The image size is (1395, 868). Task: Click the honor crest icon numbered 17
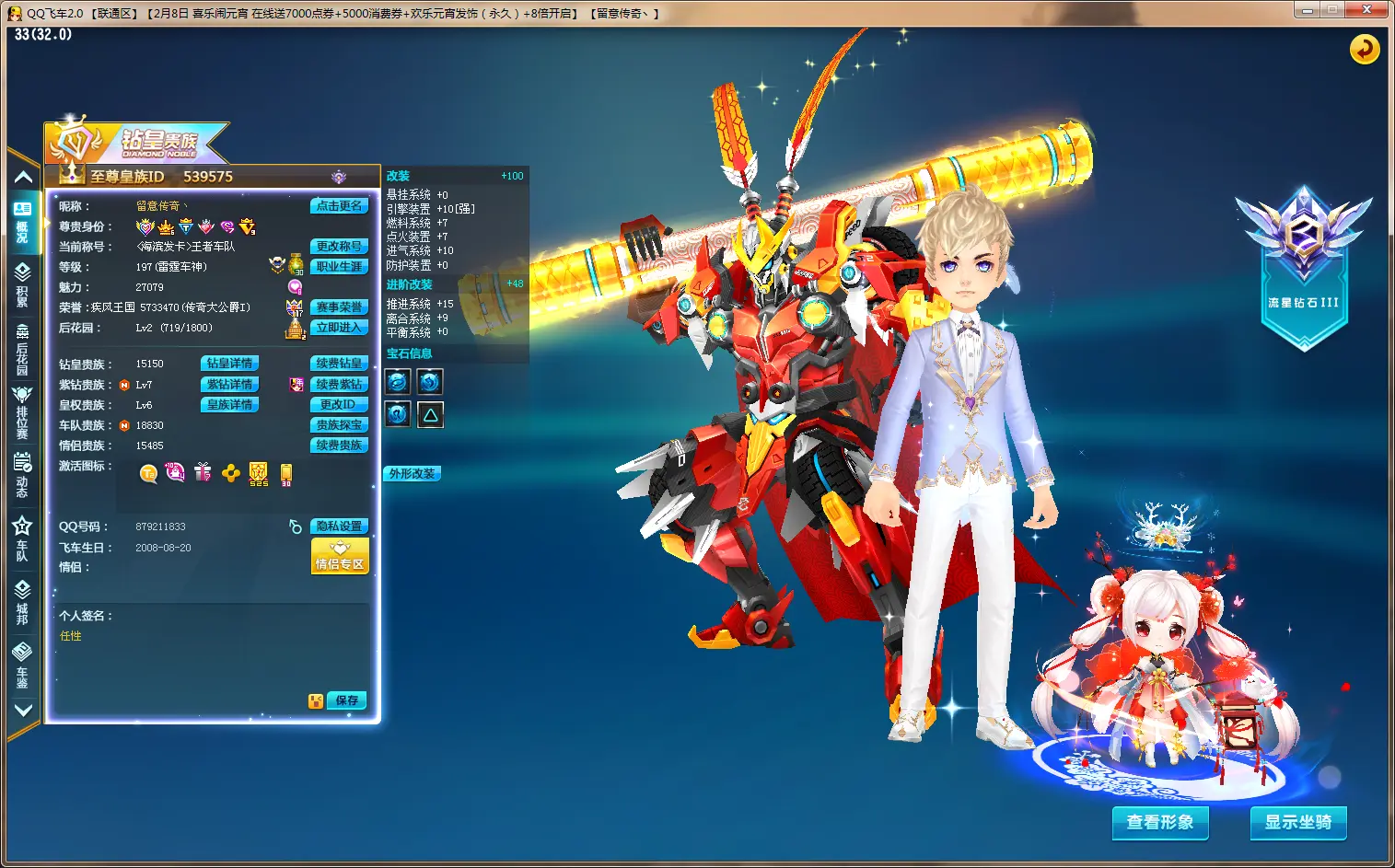click(295, 307)
